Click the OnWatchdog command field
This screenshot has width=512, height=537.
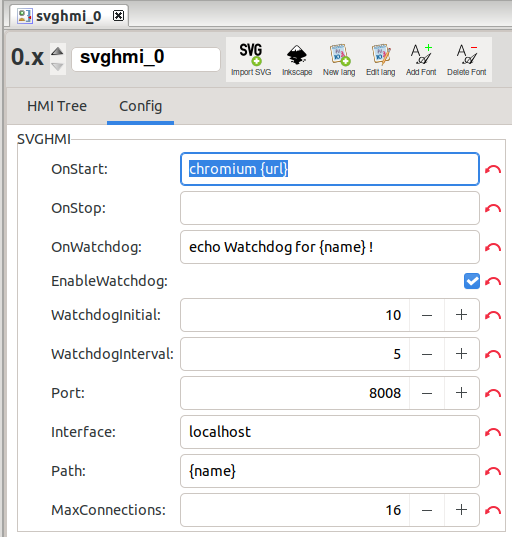click(x=330, y=247)
